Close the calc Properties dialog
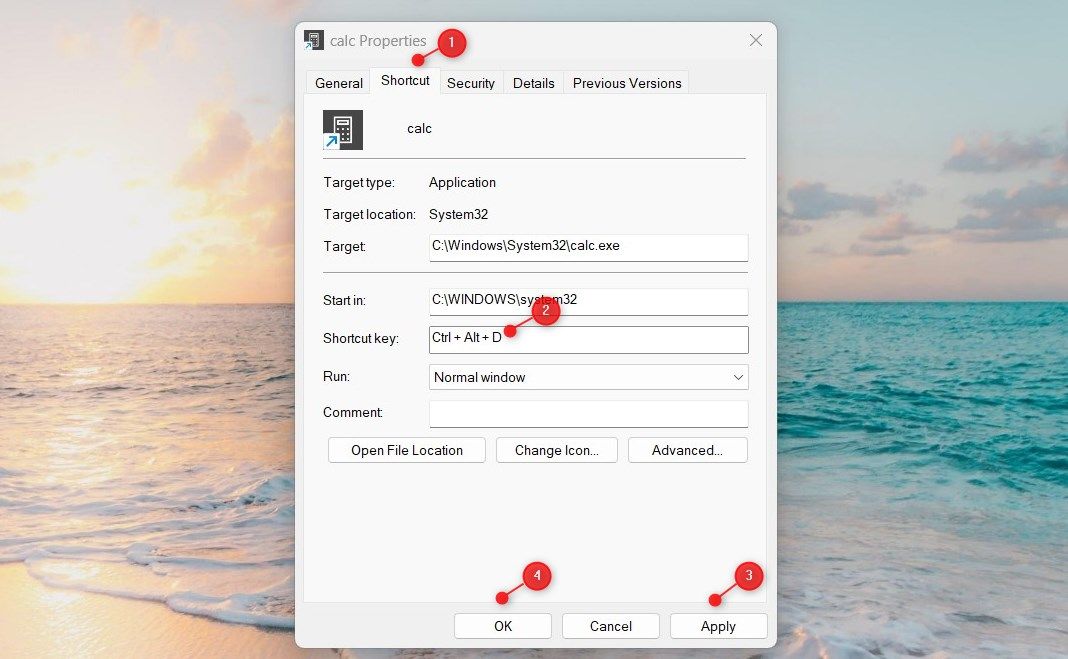The width and height of the screenshot is (1068, 659). [756, 40]
